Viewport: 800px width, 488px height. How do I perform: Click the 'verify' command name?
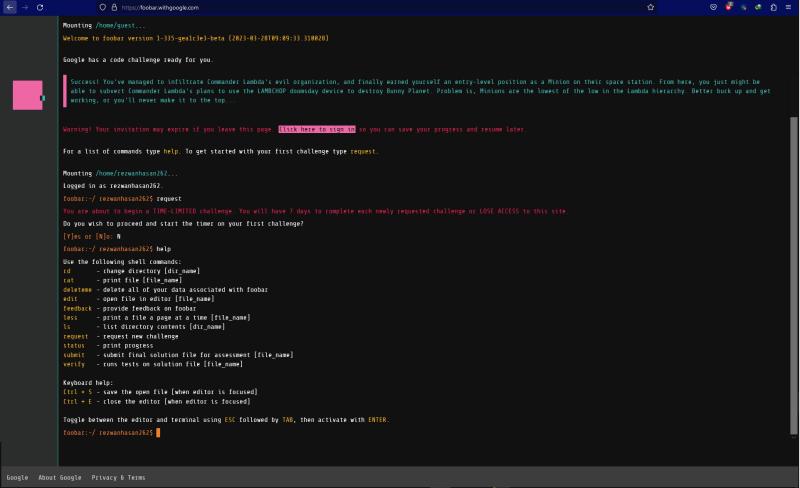click(74, 364)
